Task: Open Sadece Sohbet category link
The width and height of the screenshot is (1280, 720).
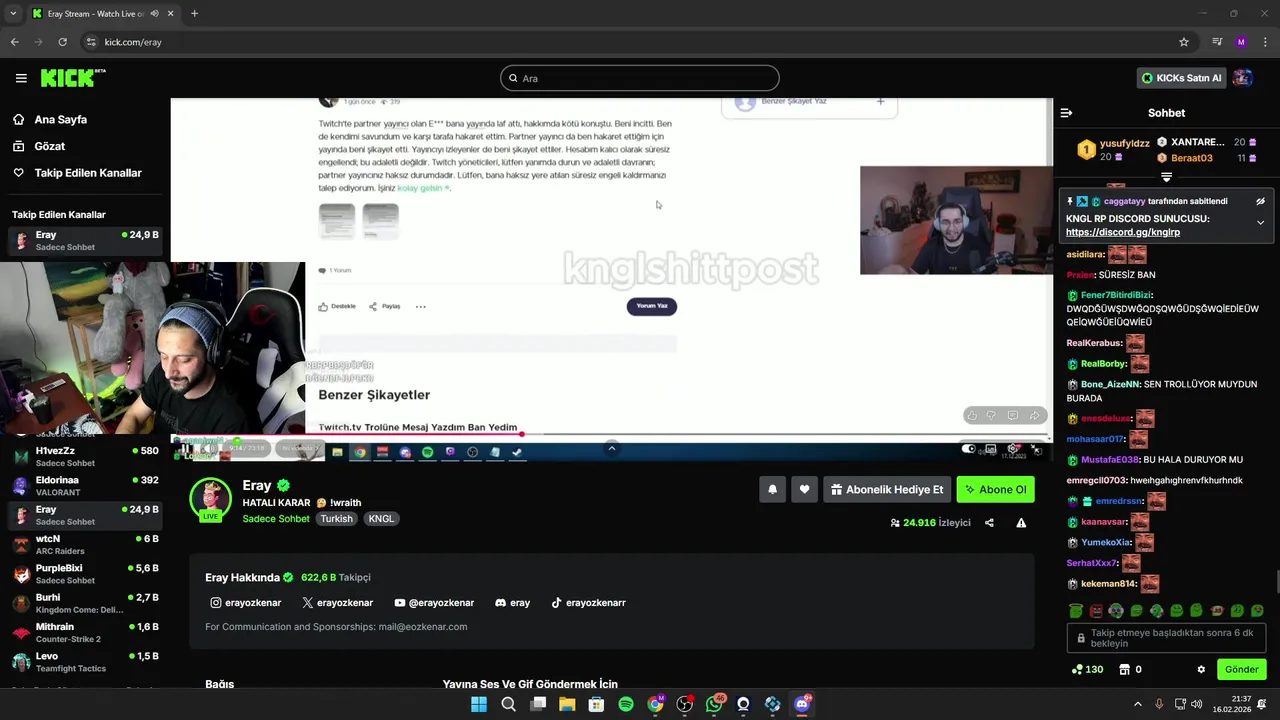Action: (276, 519)
